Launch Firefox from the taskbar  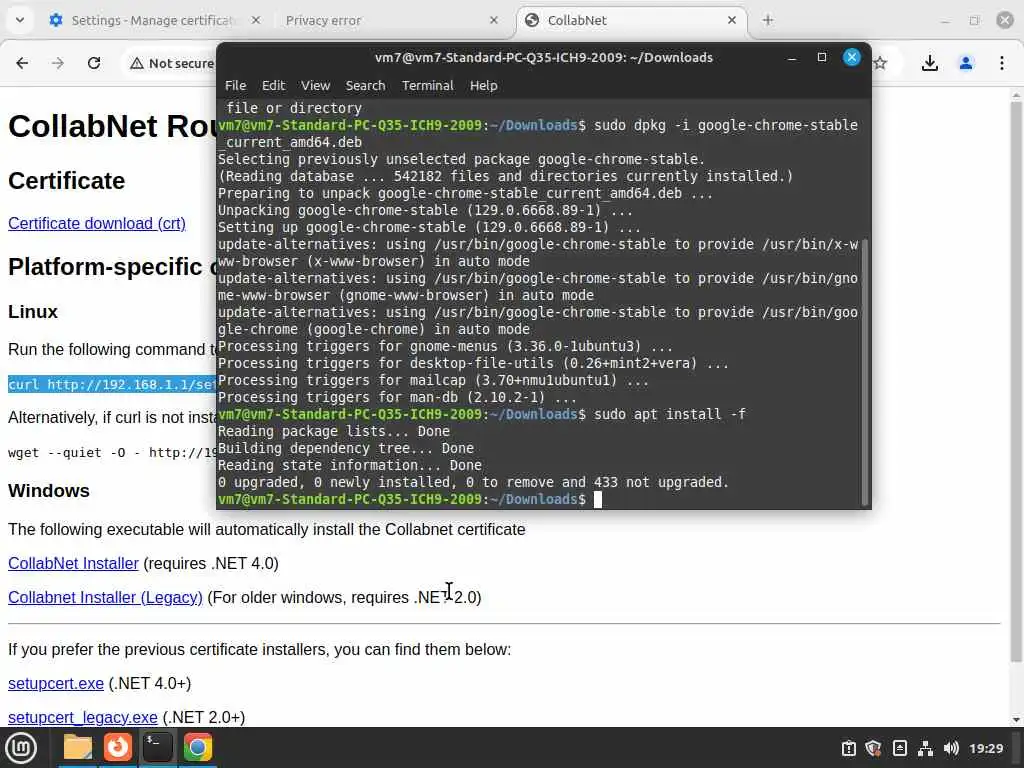118,747
